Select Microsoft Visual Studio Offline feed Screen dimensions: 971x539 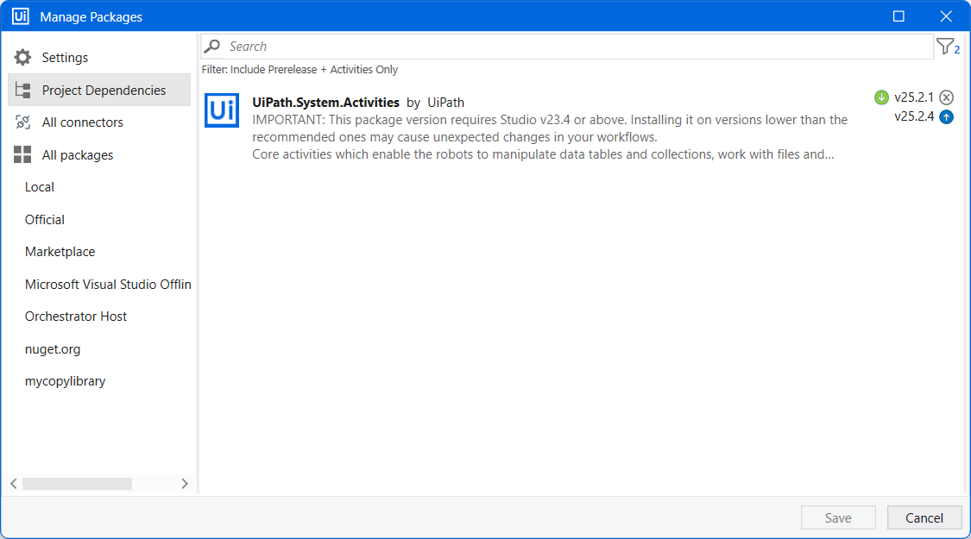pos(108,284)
